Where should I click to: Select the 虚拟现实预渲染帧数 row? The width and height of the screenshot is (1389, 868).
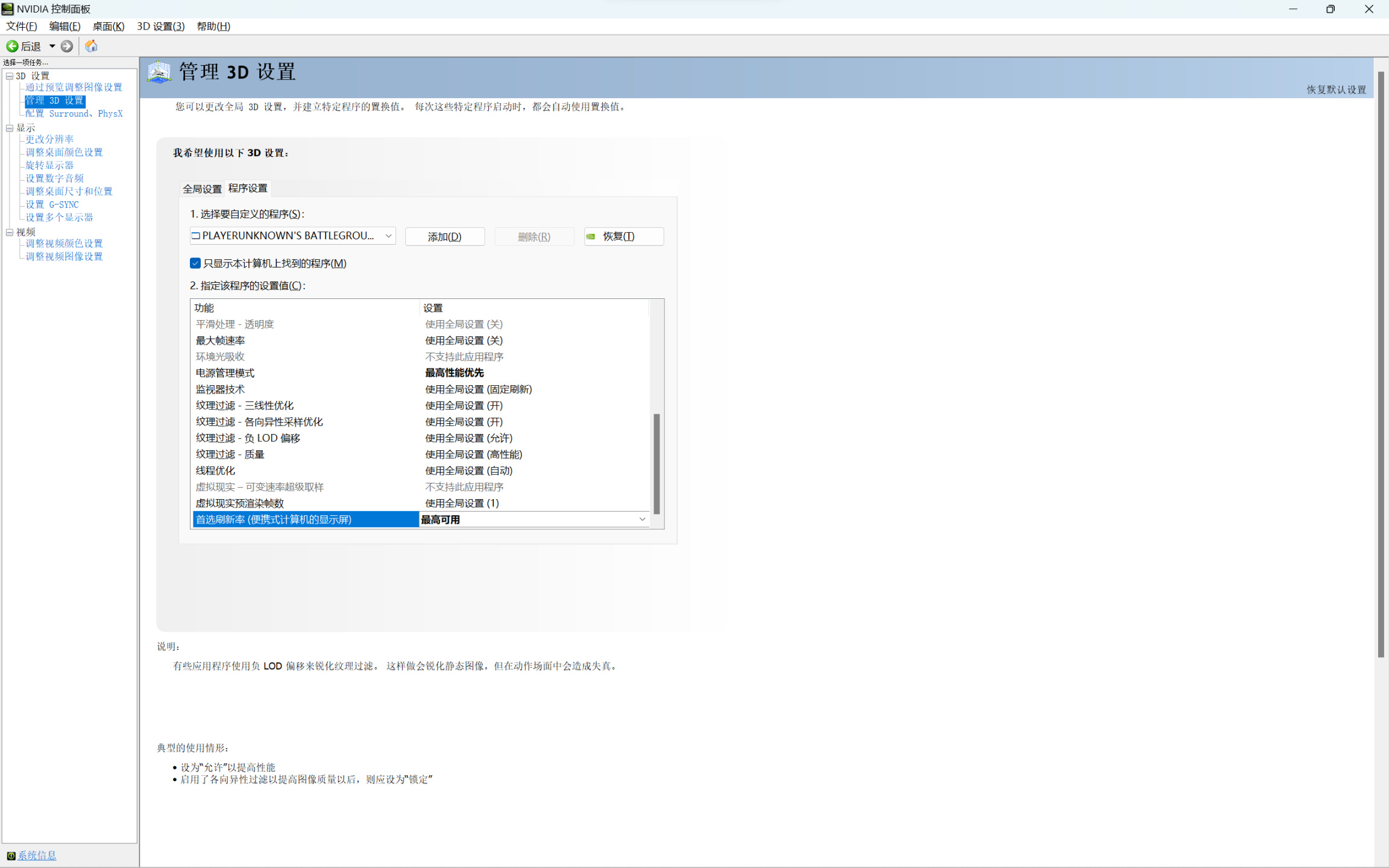(x=421, y=503)
